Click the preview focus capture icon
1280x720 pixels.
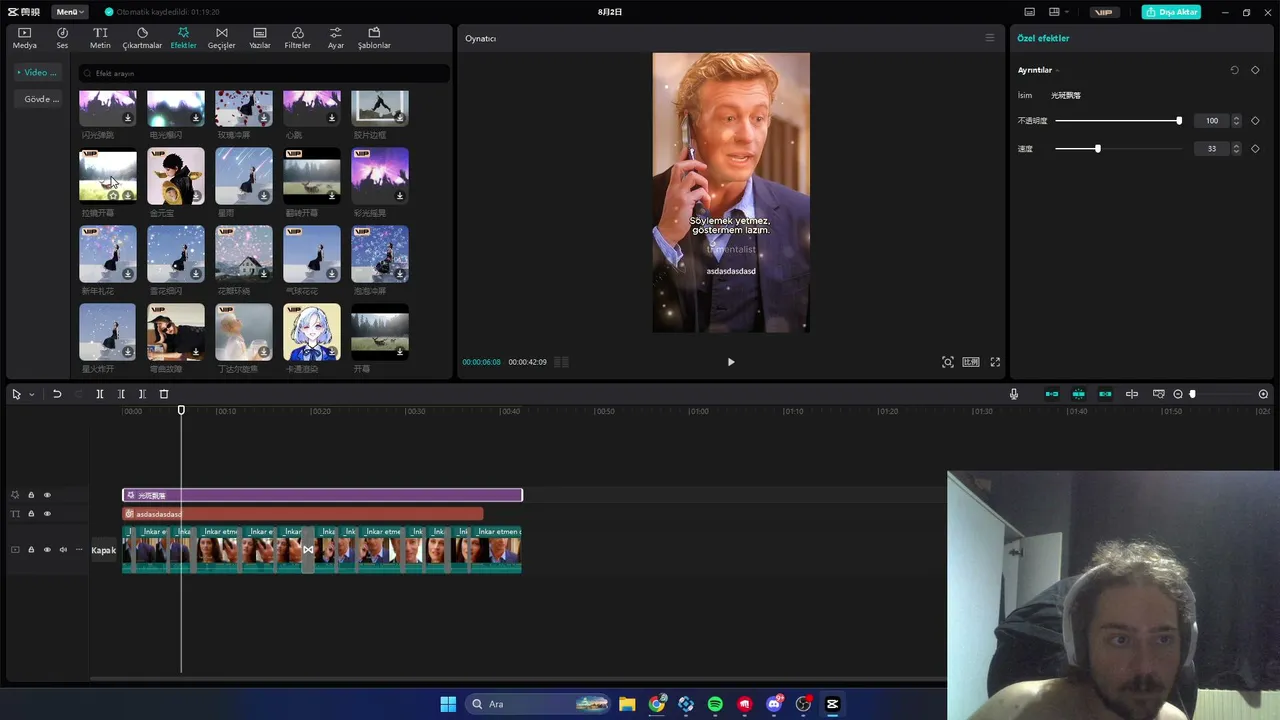point(948,362)
